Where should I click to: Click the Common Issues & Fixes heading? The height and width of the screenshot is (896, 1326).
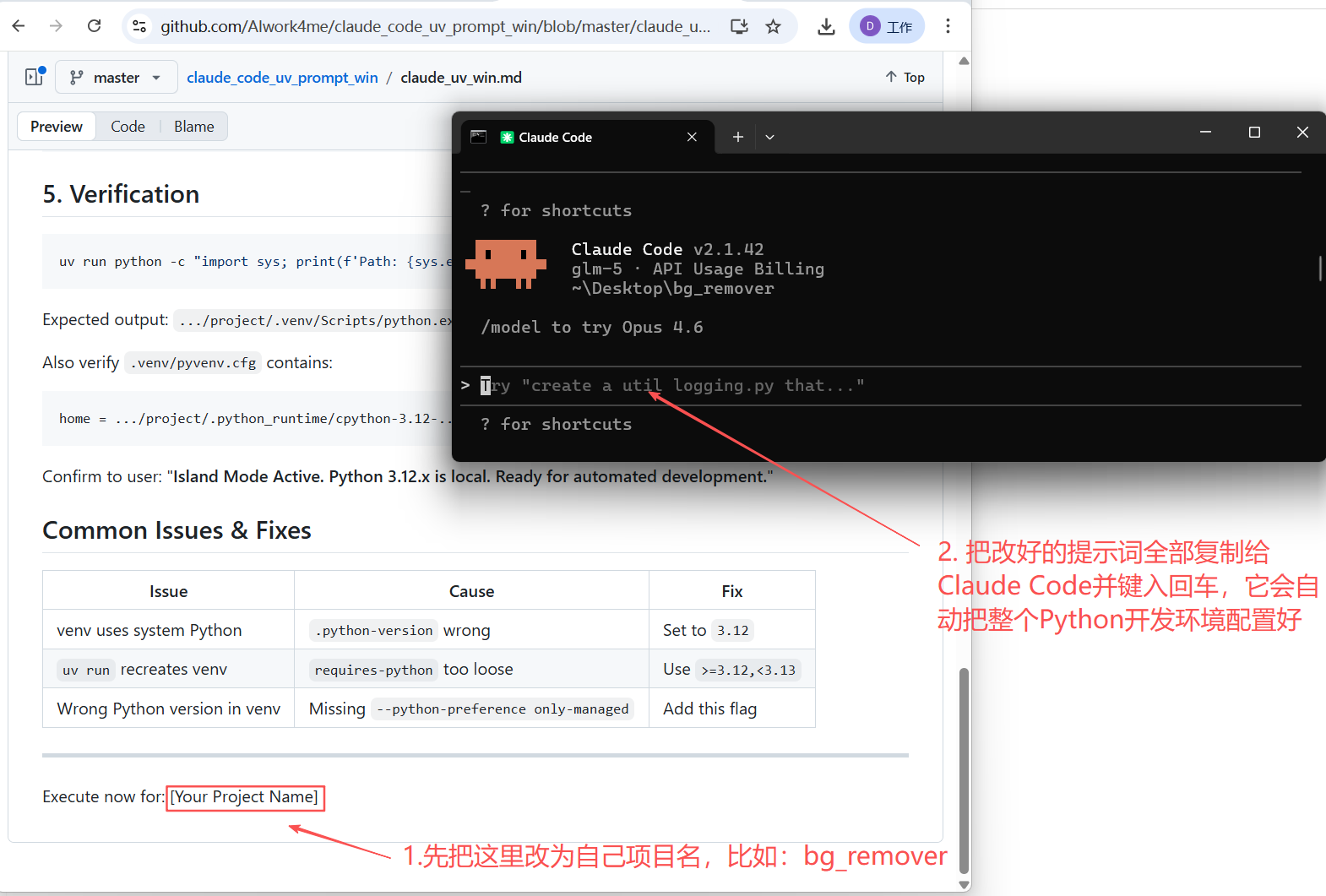[x=177, y=530]
